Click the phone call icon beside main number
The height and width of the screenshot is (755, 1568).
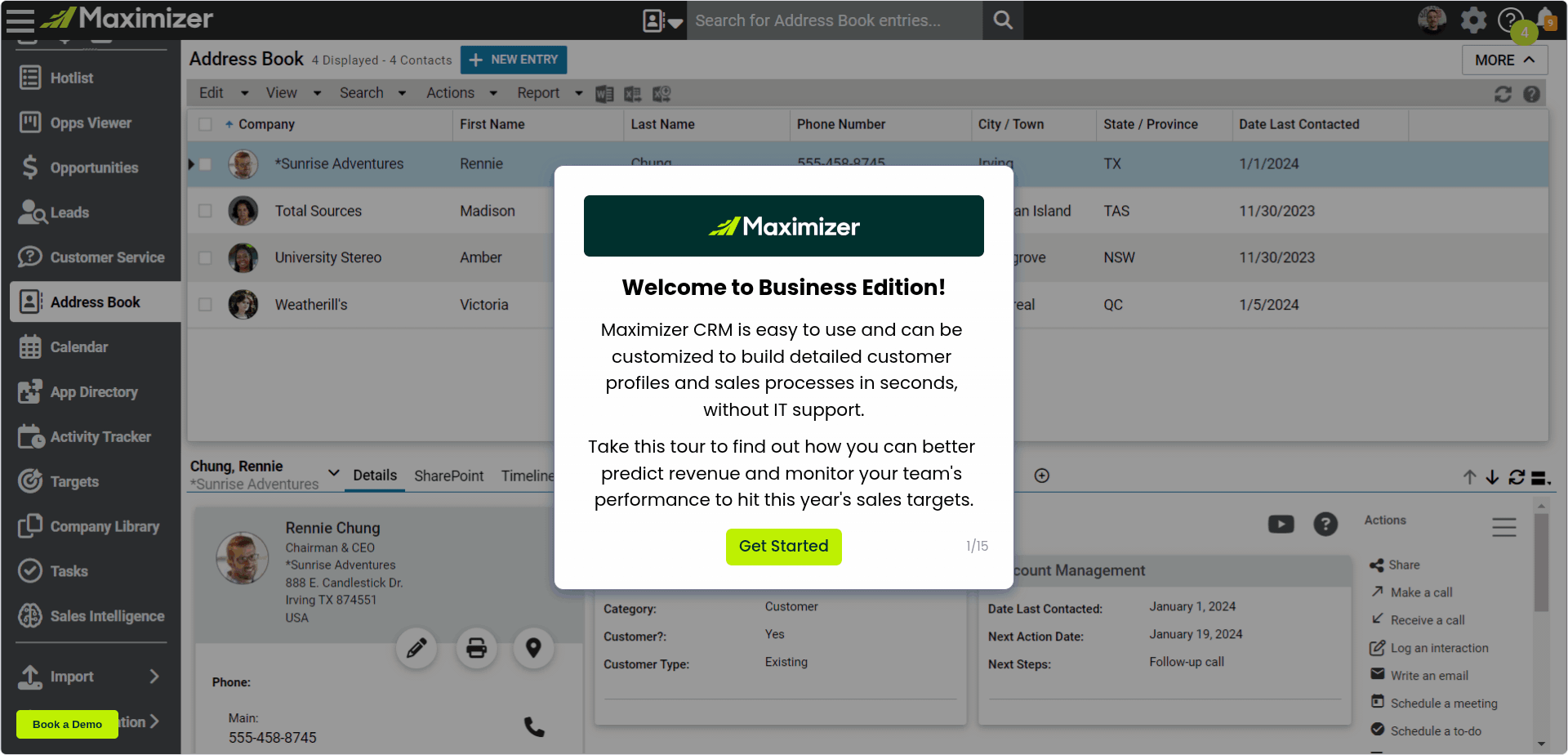click(534, 726)
